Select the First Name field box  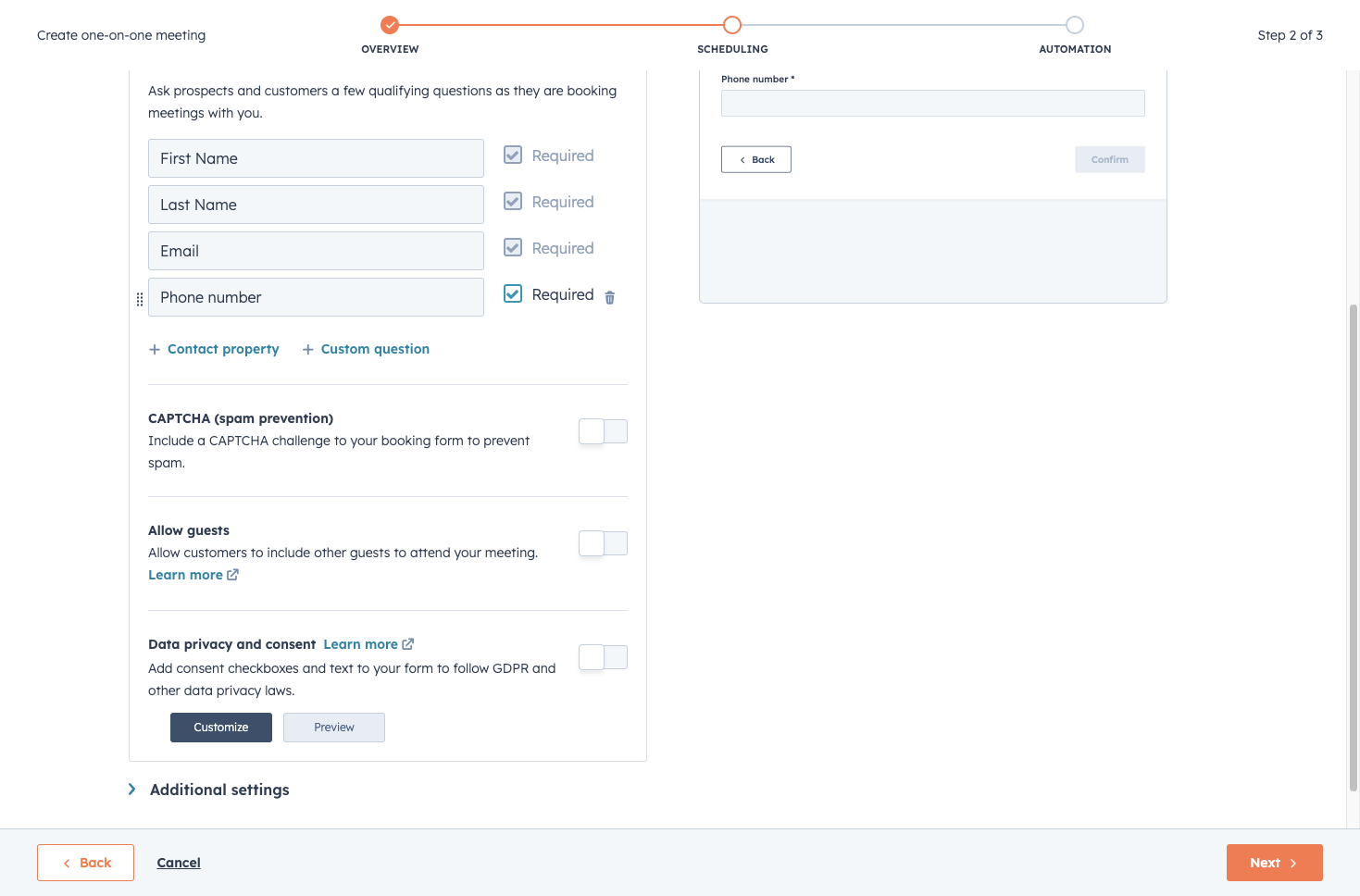point(316,158)
